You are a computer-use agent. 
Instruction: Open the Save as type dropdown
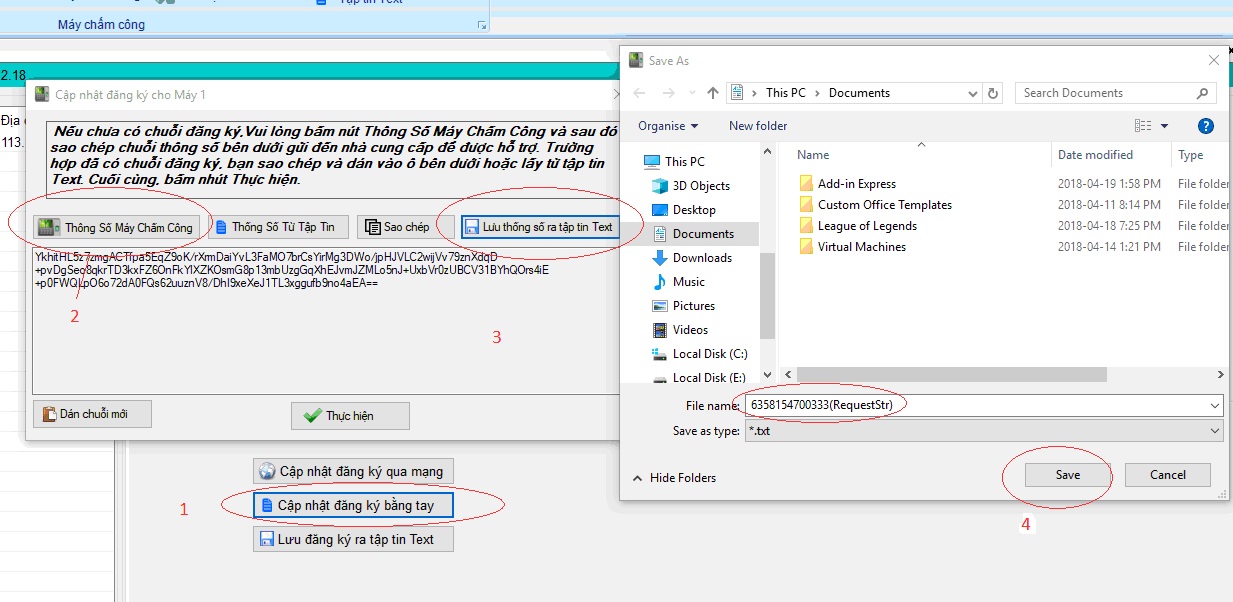coord(1215,431)
